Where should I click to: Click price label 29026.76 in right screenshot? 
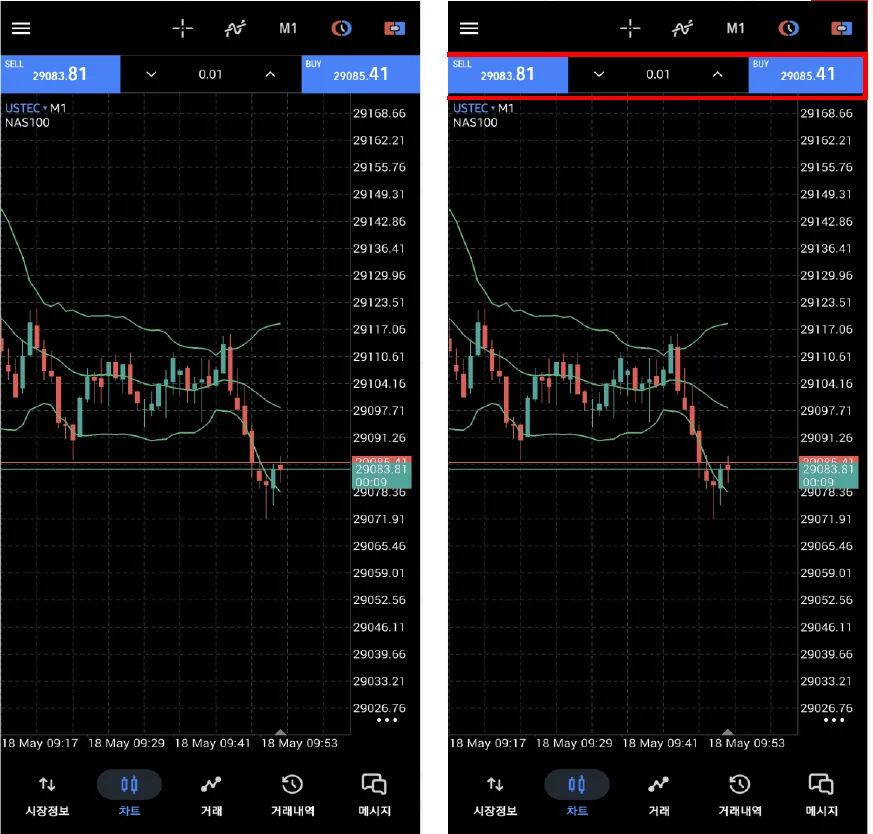point(826,708)
